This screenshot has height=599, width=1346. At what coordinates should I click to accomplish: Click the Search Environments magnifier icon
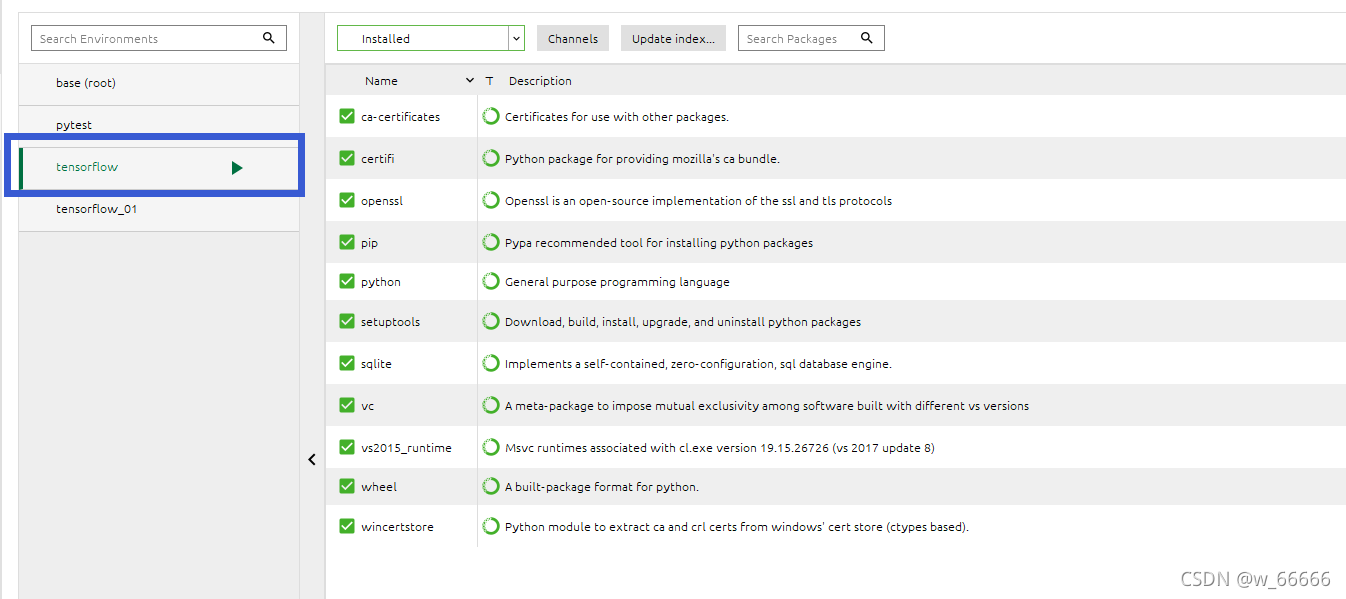pyautogui.click(x=269, y=38)
